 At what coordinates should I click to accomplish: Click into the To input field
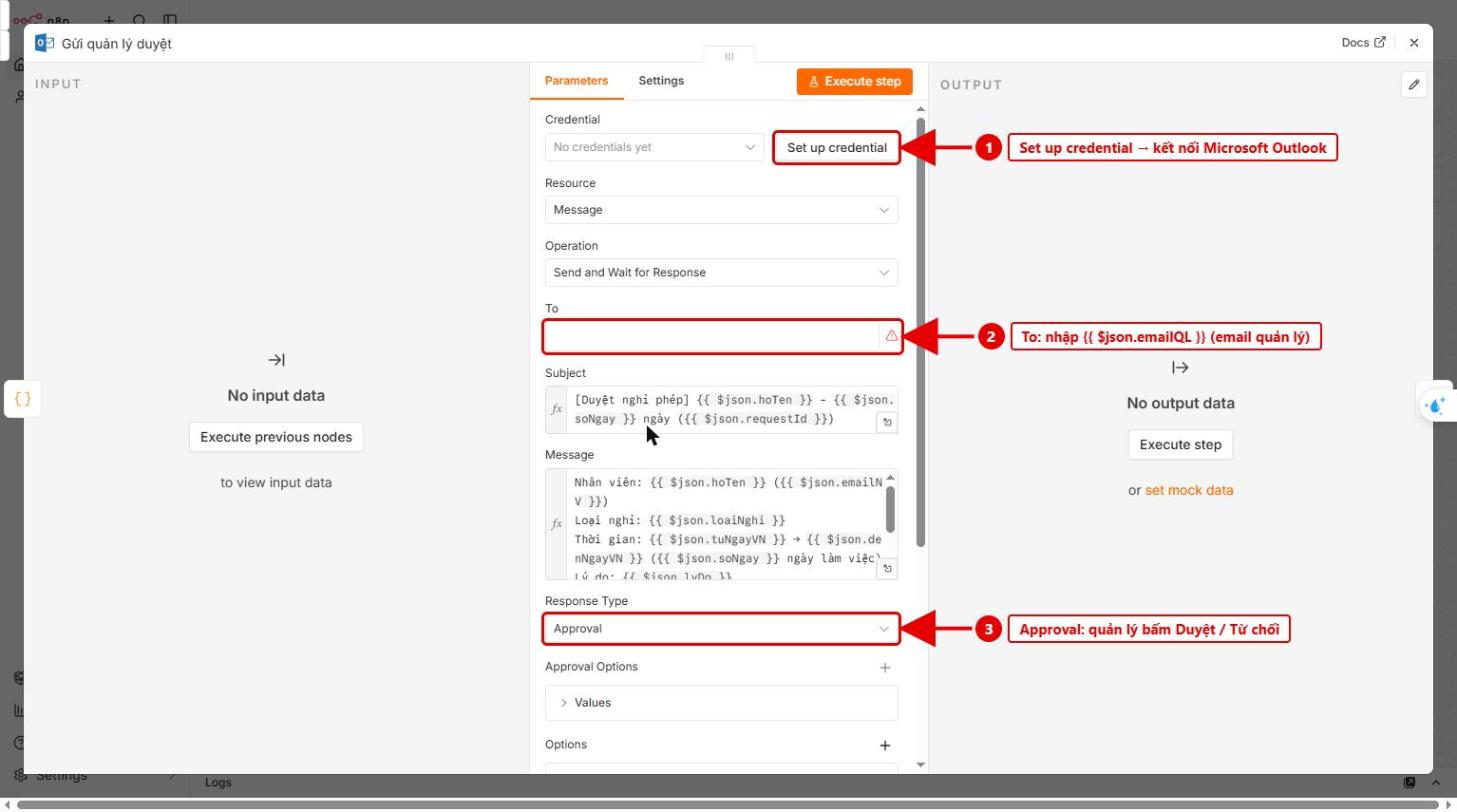711,337
